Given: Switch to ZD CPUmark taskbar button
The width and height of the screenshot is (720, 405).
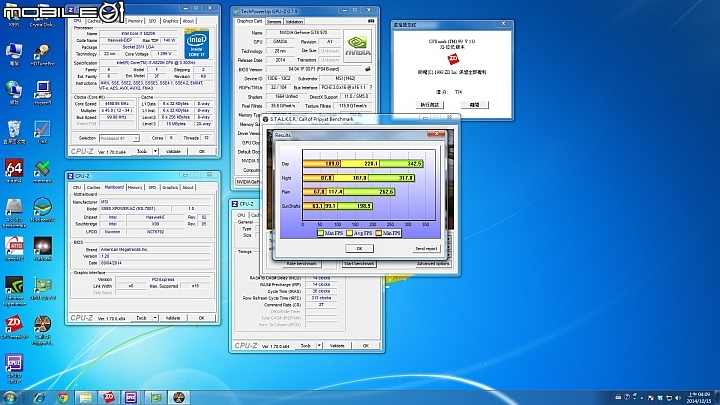Looking at the screenshot, I should (109, 397).
